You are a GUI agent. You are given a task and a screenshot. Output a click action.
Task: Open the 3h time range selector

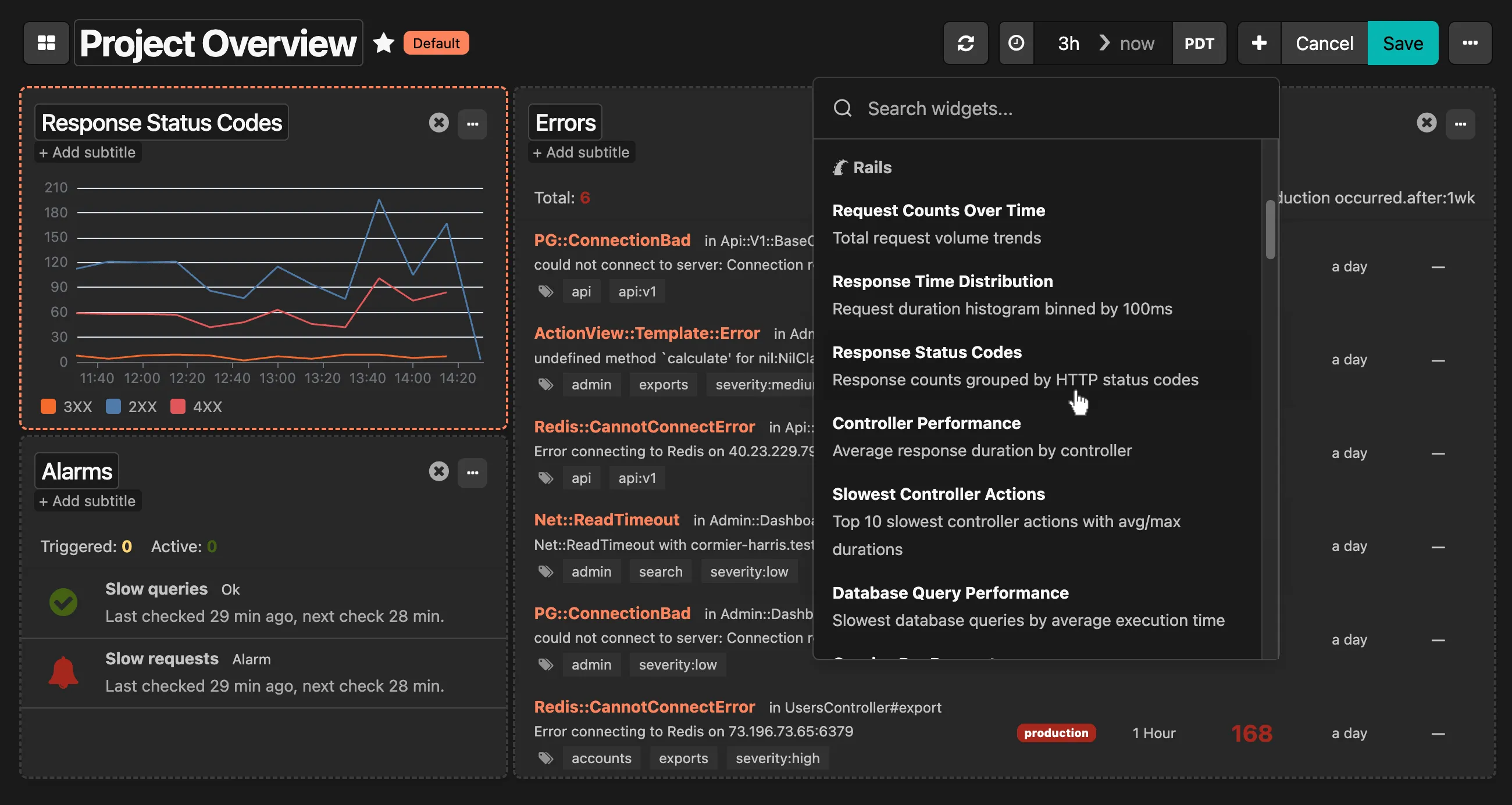[1068, 43]
